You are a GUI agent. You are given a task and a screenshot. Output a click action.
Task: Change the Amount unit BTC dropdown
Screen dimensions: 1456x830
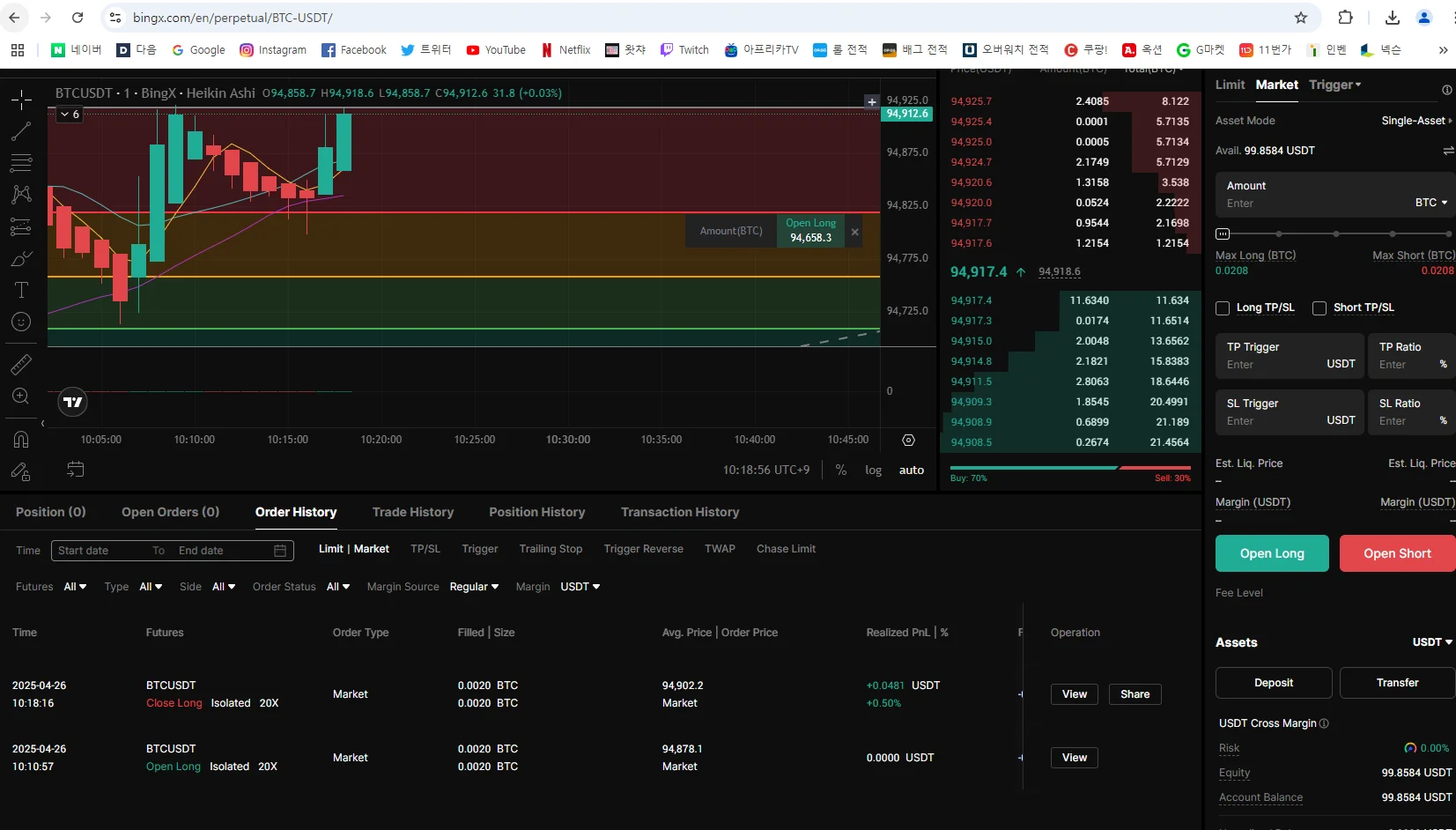(x=1430, y=203)
